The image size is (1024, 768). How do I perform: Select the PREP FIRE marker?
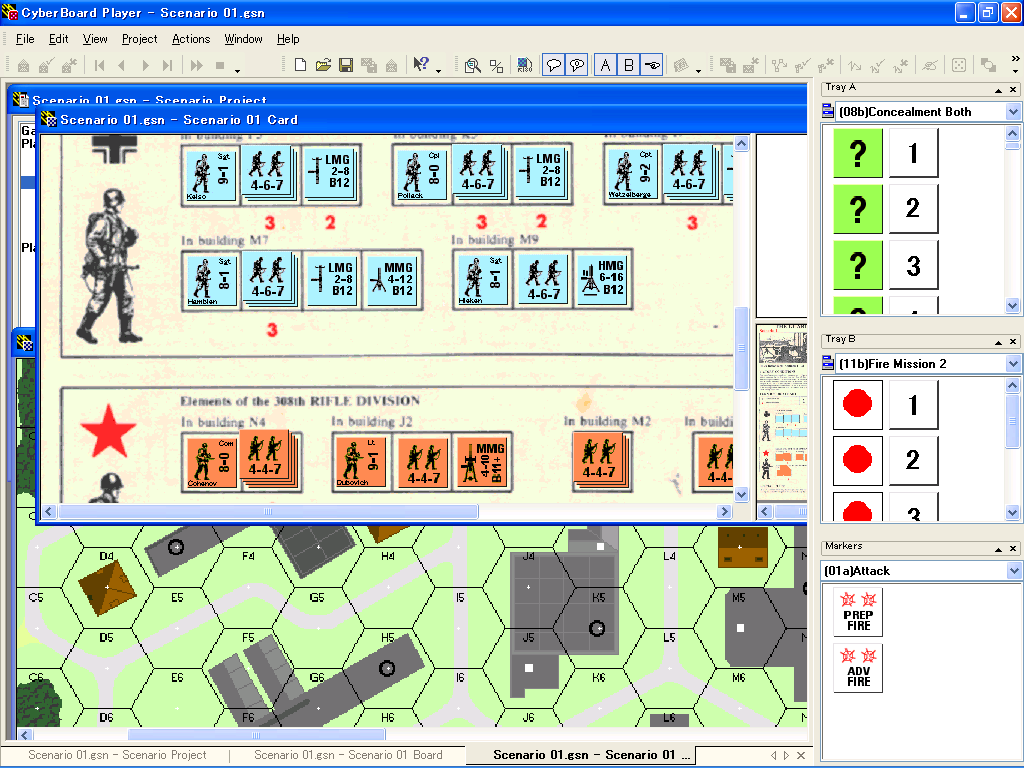pos(858,613)
